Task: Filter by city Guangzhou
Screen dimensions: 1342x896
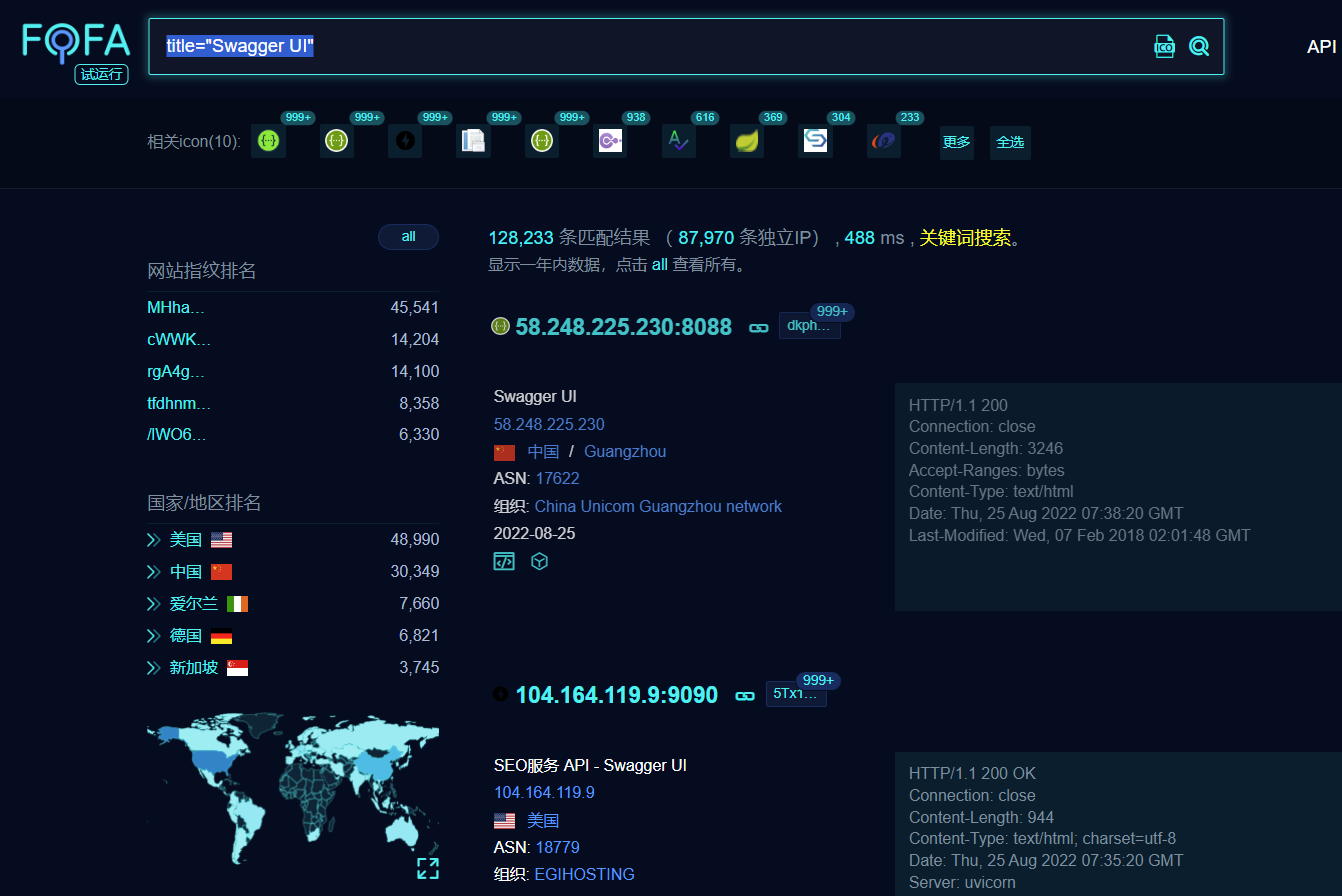Action: pos(625,451)
